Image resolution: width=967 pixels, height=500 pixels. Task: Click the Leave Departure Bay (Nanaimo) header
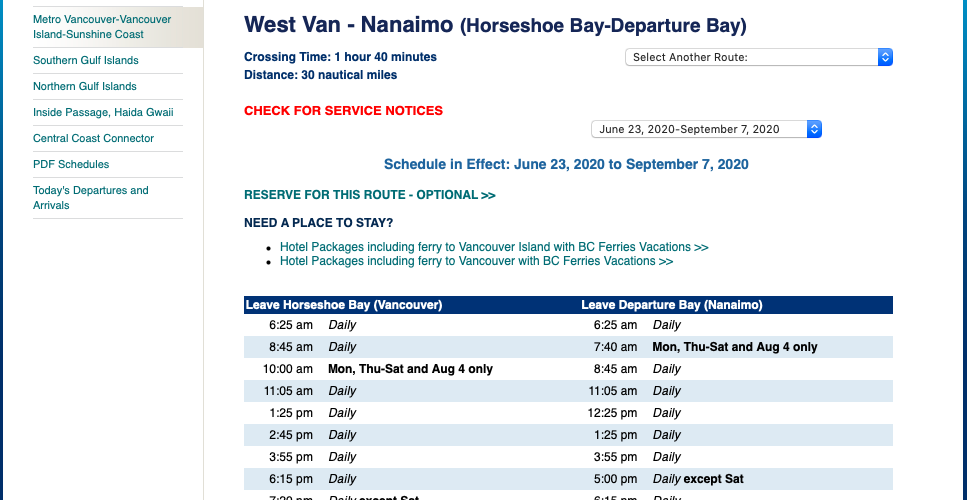pyautogui.click(x=672, y=305)
